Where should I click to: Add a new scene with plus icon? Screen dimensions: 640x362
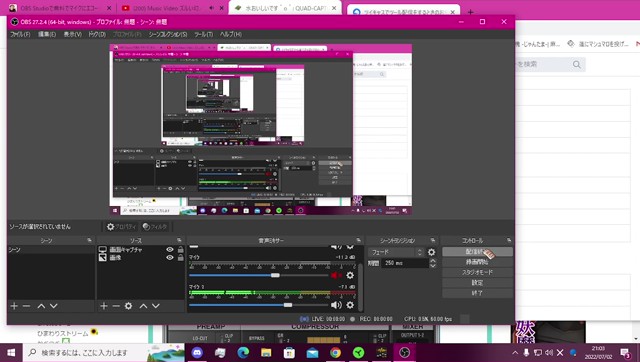click(14, 306)
